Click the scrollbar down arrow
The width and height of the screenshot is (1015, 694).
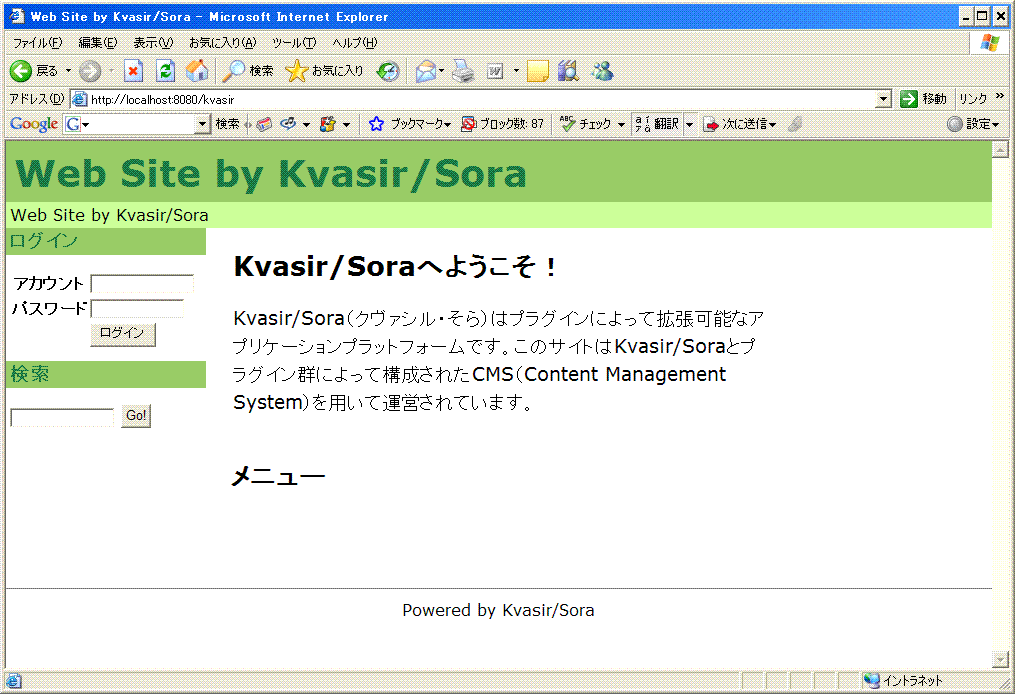[1000, 660]
